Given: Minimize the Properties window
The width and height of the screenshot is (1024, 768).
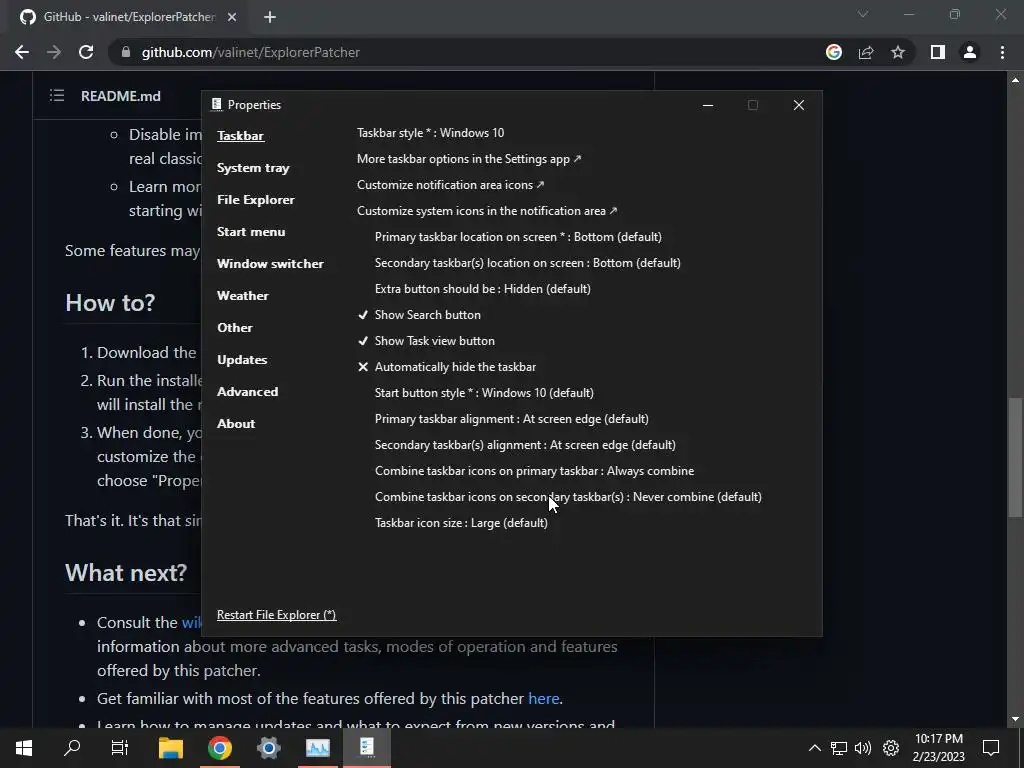Looking at the screenshot, I should pos(708,105).
